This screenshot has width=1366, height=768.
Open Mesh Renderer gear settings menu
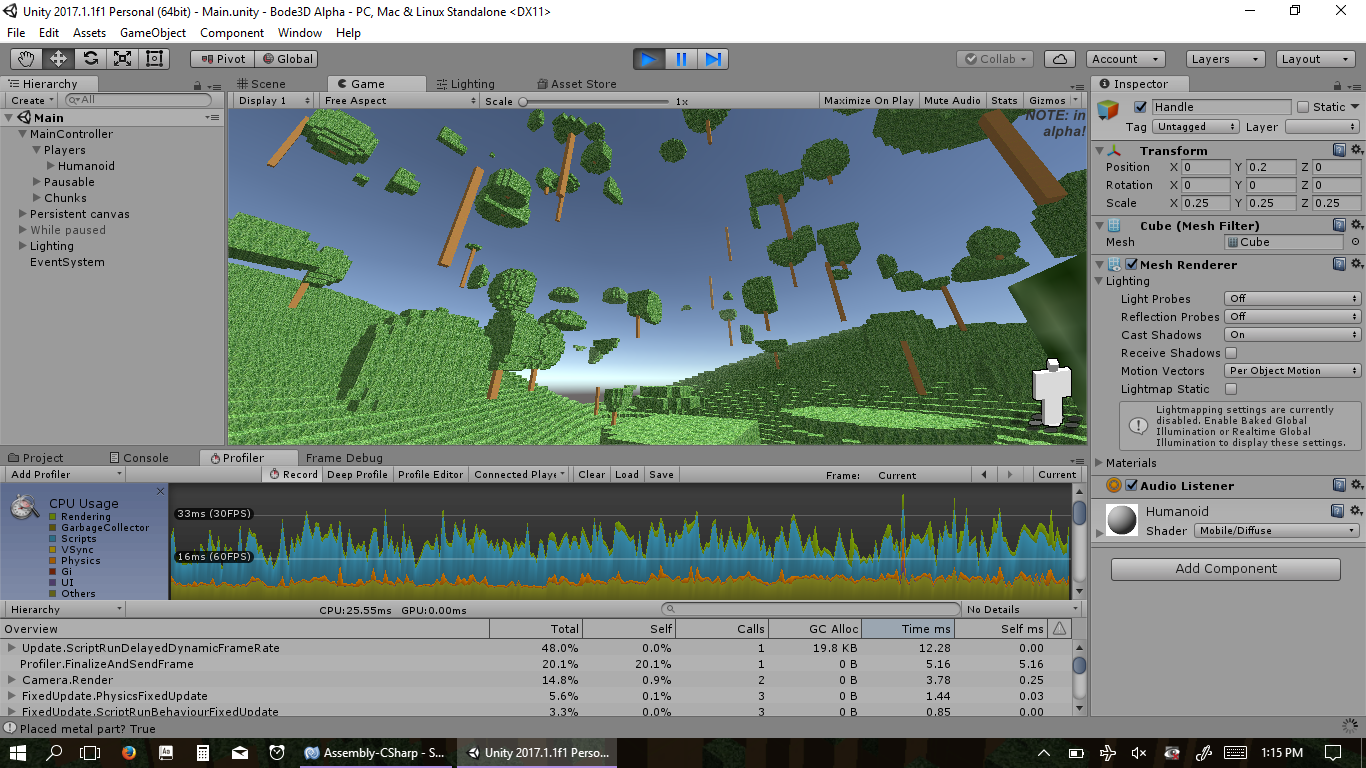tap(1356, 264)
